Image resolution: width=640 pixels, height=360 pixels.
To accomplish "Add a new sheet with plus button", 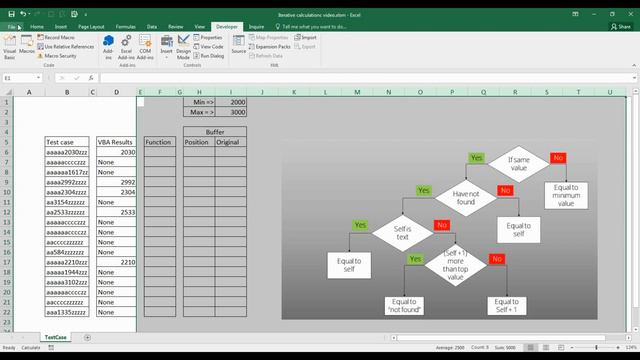I will (x=87, y=338).
